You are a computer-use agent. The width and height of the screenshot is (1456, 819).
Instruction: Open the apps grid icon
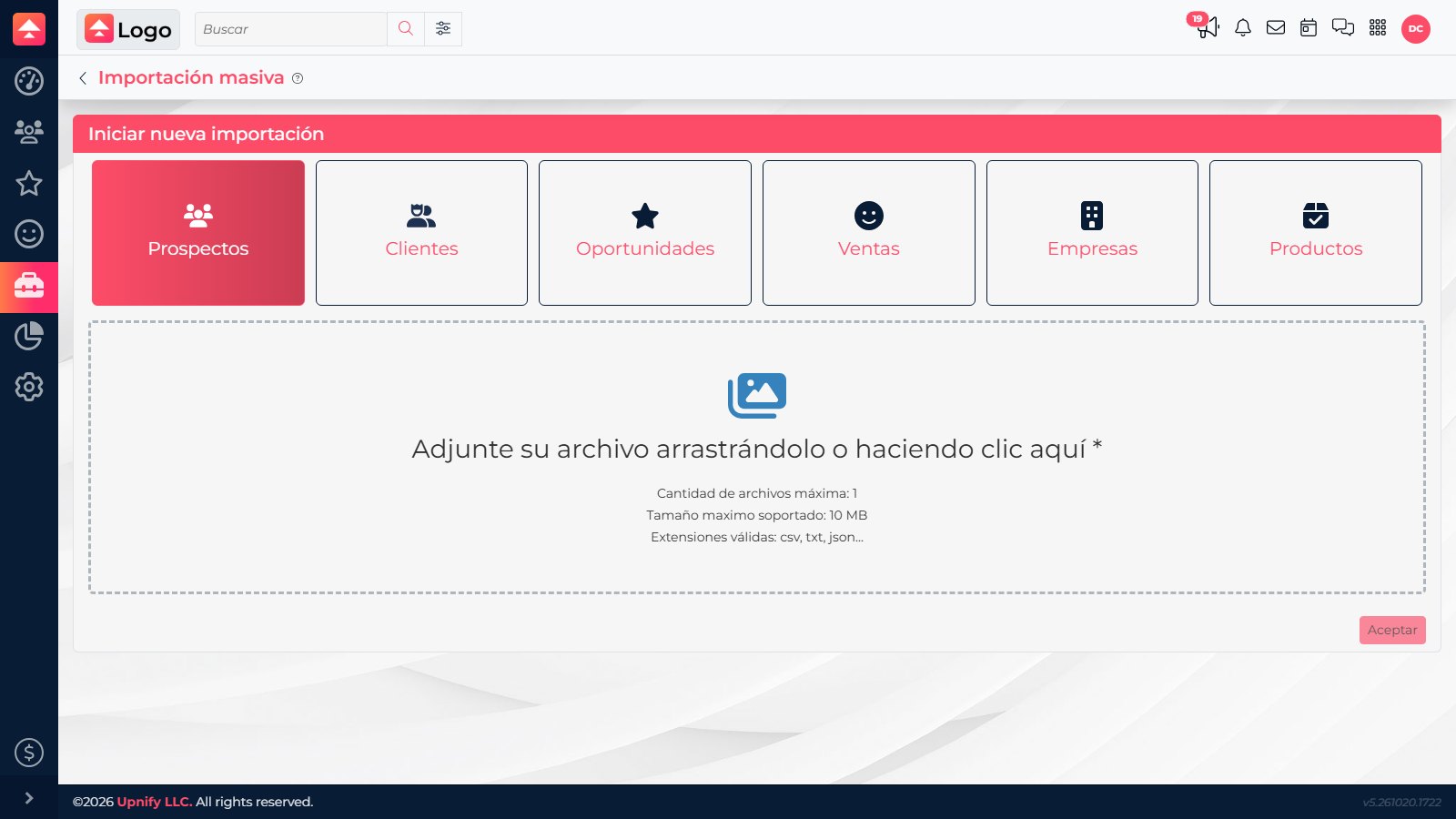[x=1378, y=28]
